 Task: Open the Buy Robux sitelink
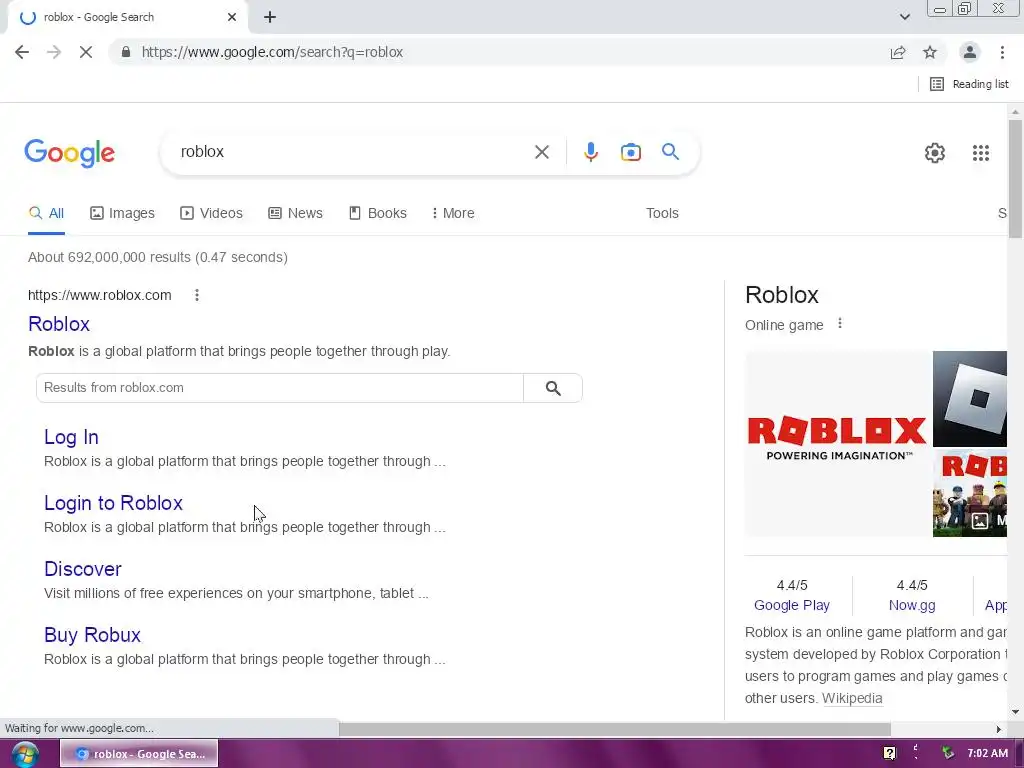pyautogui.click(x=92, y=635)
